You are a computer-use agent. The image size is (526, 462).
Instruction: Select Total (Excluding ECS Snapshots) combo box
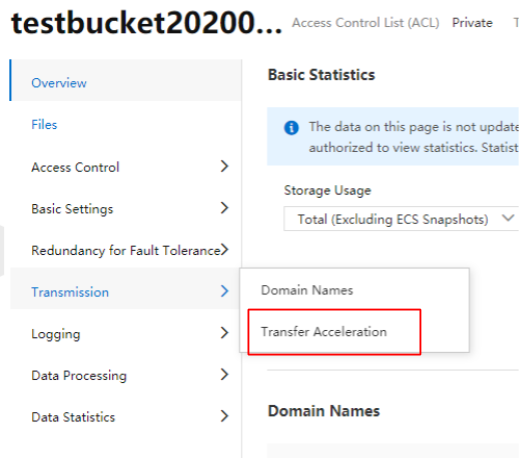click(401, 219)
